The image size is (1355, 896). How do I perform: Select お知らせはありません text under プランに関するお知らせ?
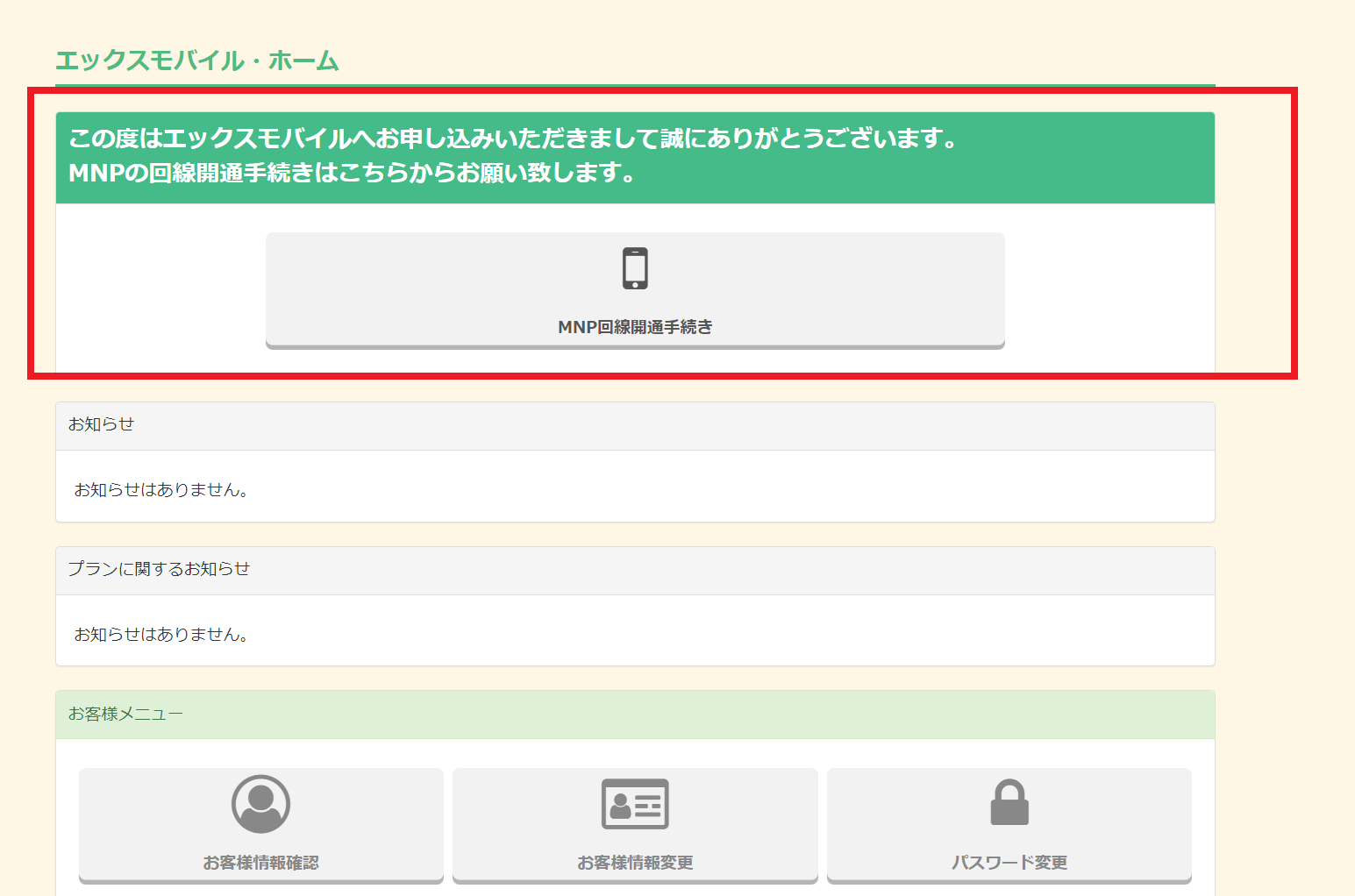pos(161,635)
